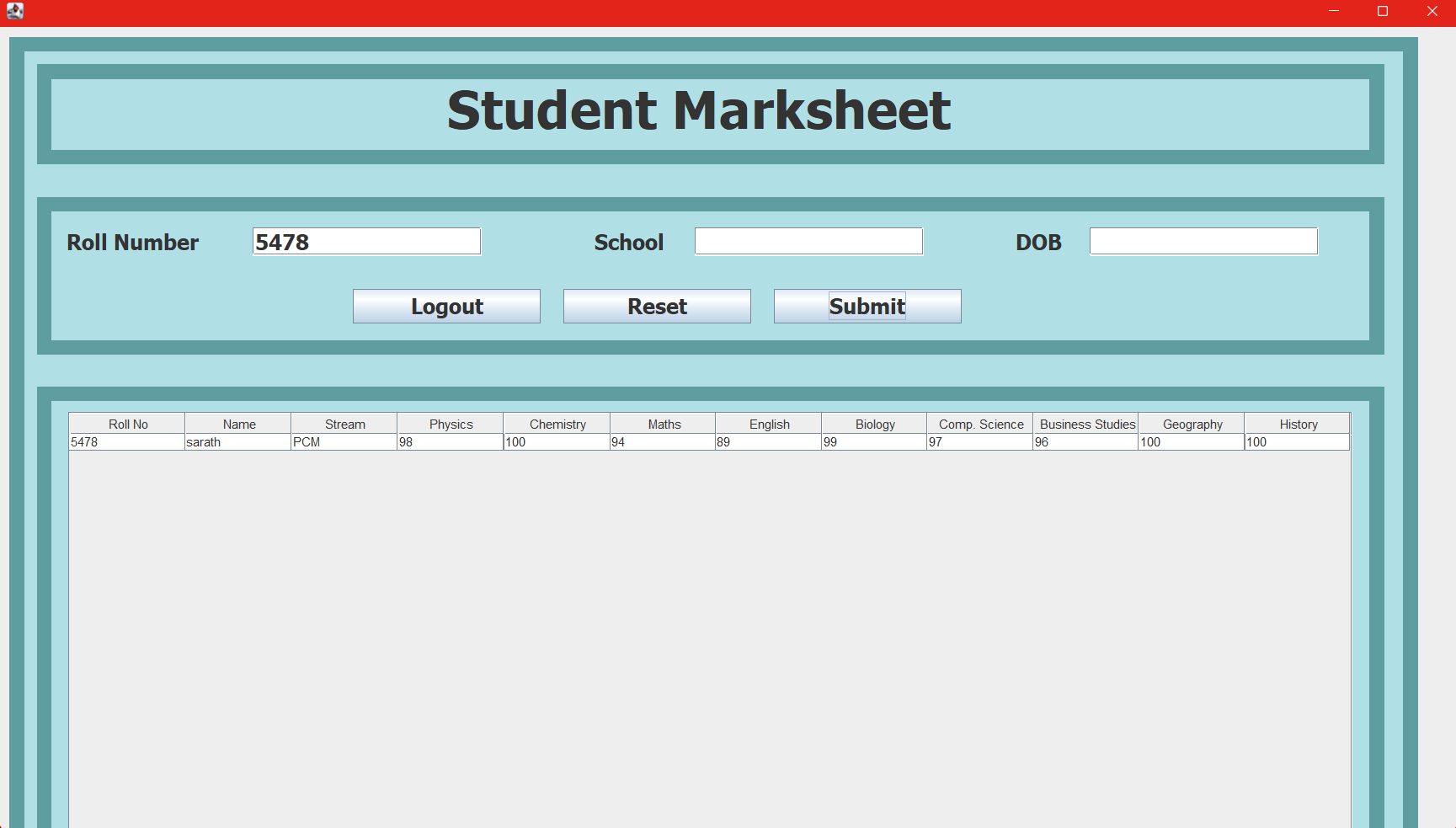
Task: Select the History mark cell 100
Action: click(1298, 442)
